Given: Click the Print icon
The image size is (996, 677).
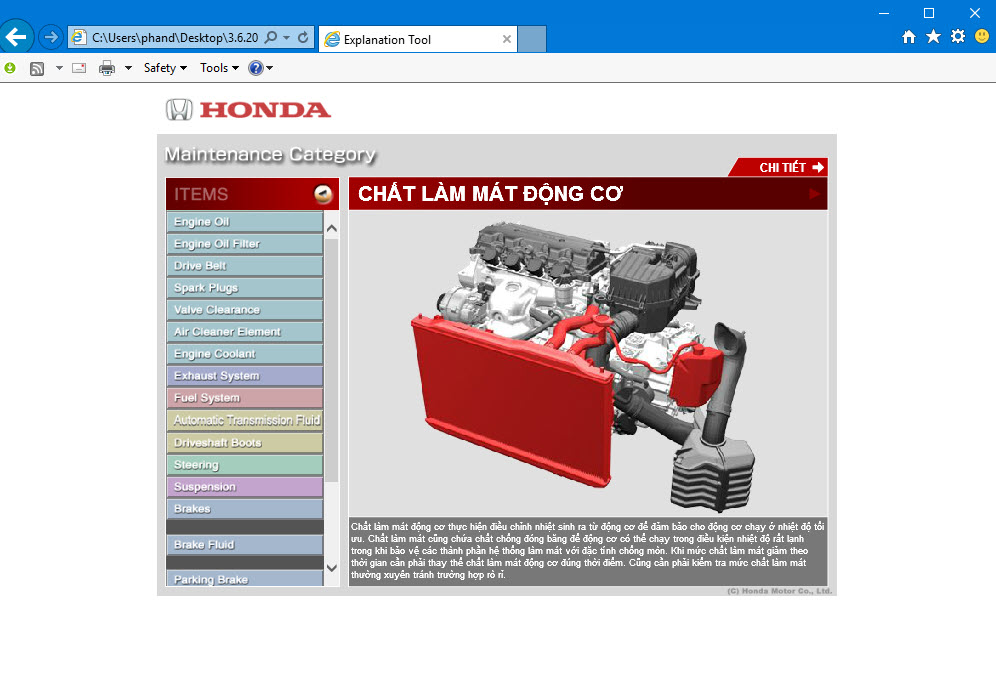Looking at the screenshot, I should [107, 68].
